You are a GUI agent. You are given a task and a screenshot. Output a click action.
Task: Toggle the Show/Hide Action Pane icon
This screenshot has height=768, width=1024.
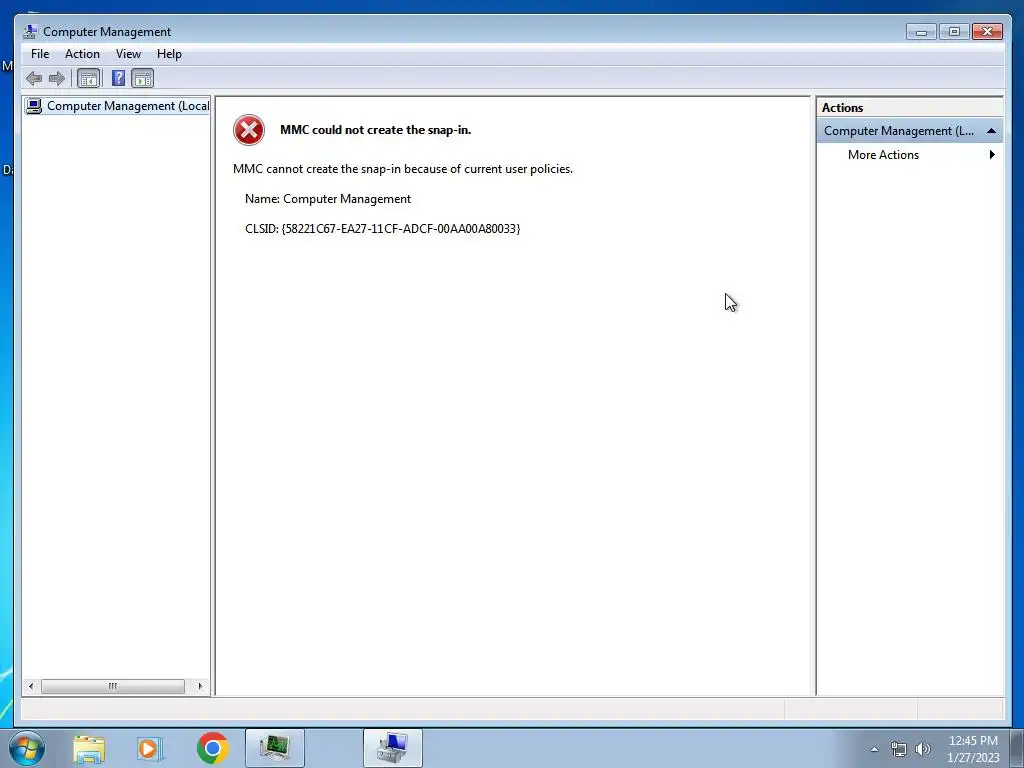pyautogui.click(x=142, y=79)
